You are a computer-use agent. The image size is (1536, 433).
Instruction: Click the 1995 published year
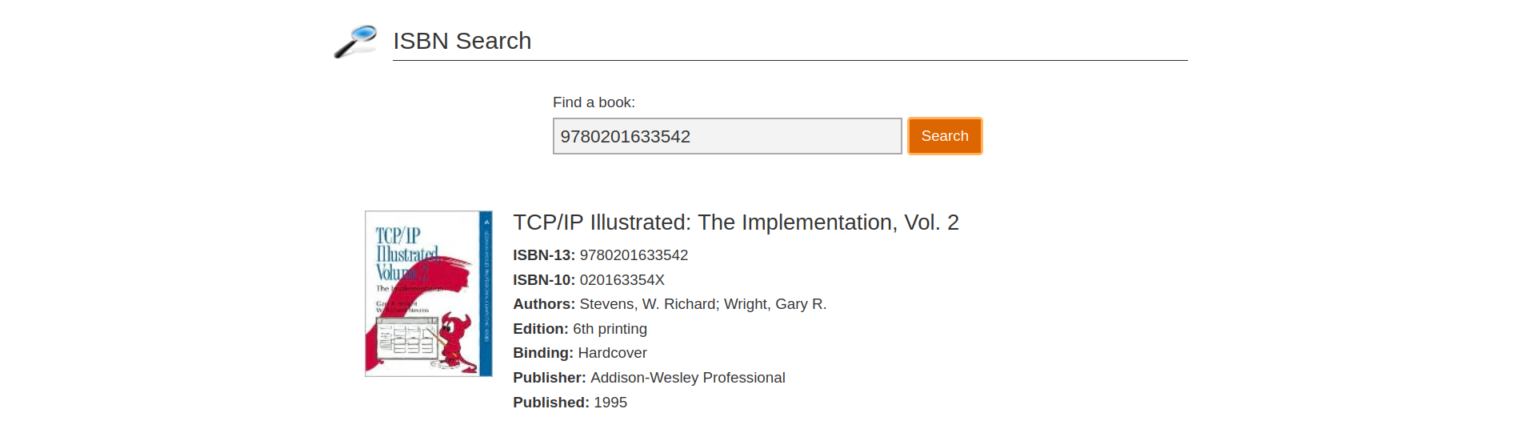(610, 402)
